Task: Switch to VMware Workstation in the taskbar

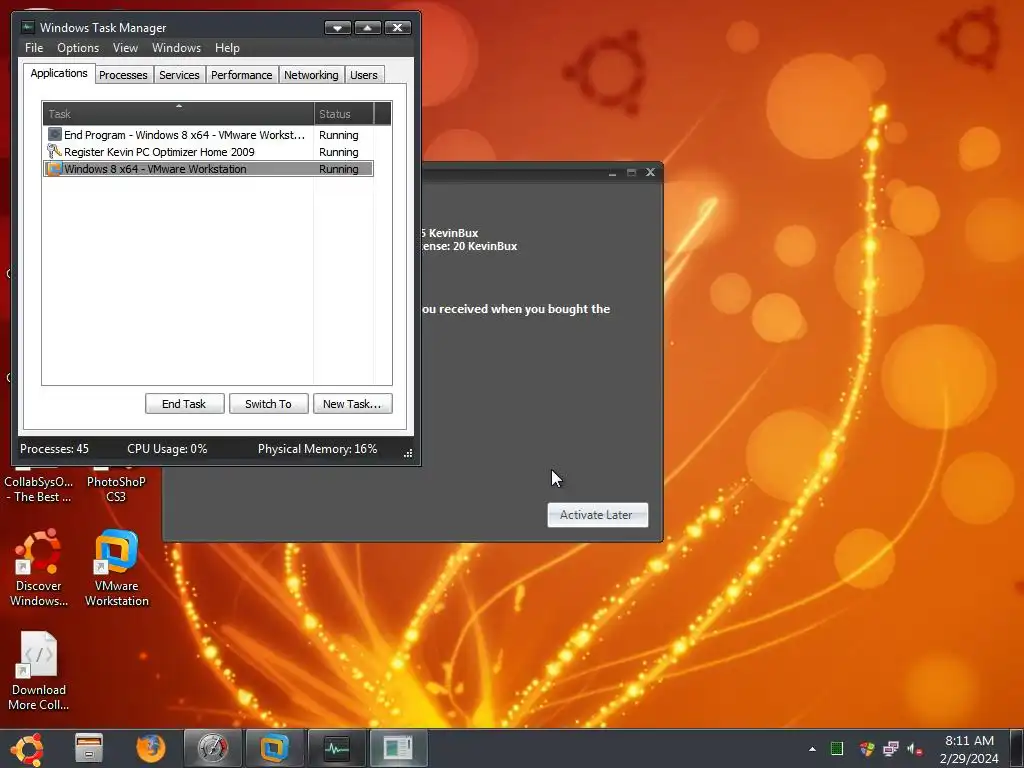Action: [274, 748]
